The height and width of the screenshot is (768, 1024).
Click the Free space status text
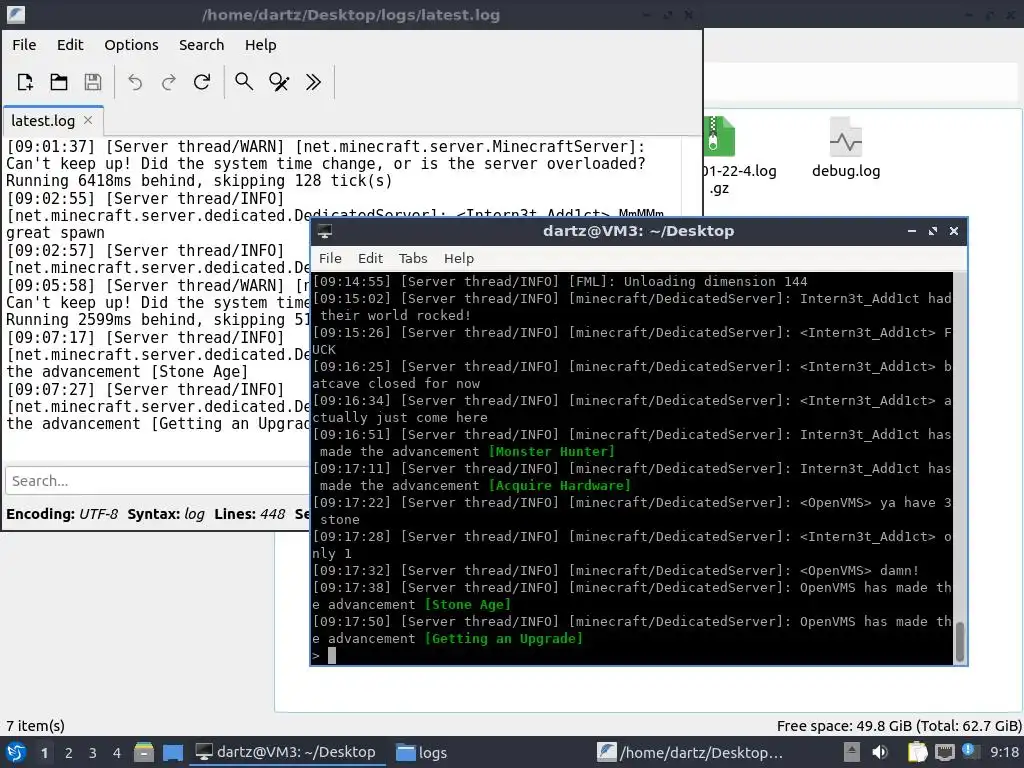(x=899, y=726)
